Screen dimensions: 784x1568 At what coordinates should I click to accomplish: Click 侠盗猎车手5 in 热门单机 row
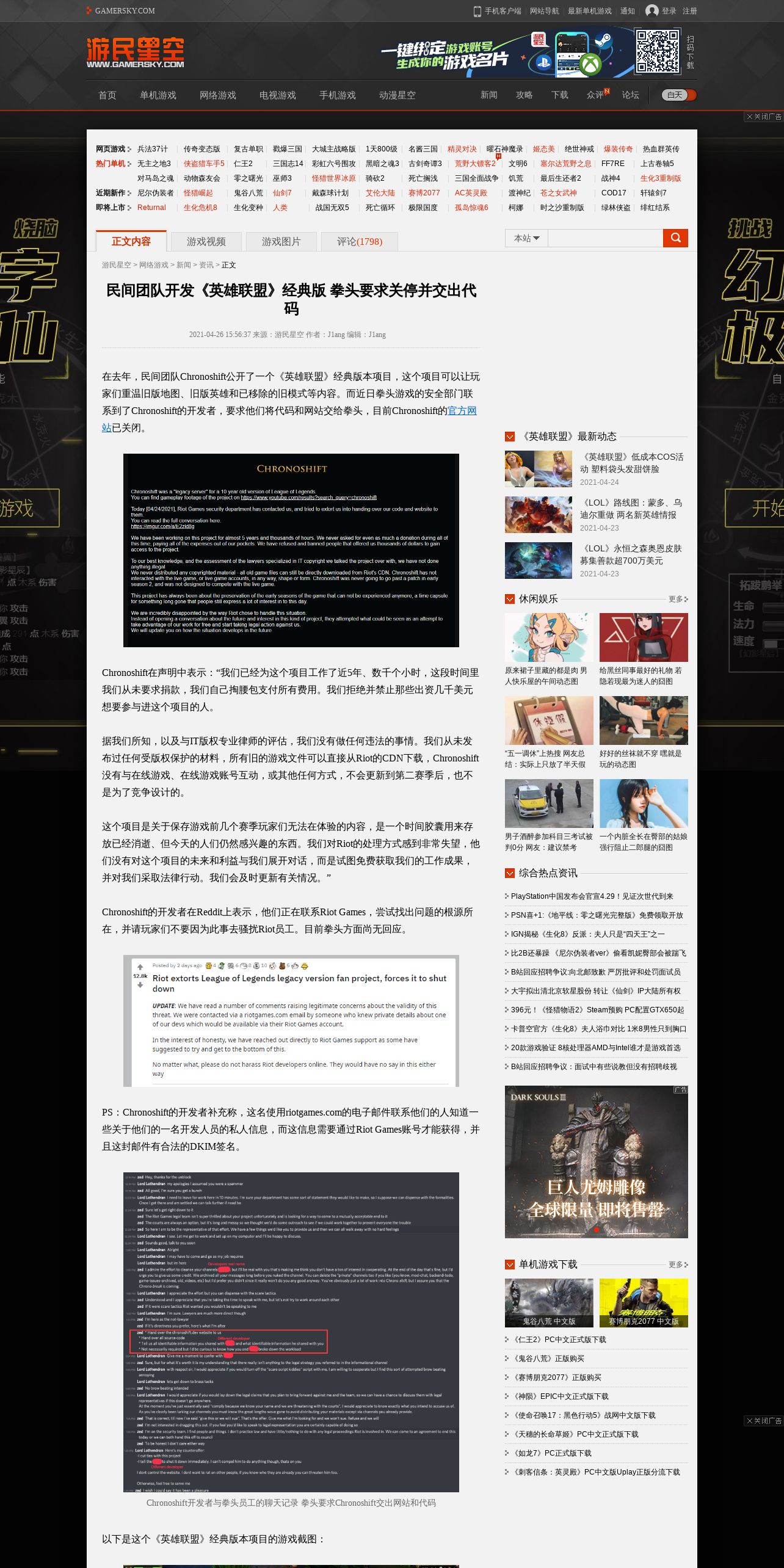point(204,164)
